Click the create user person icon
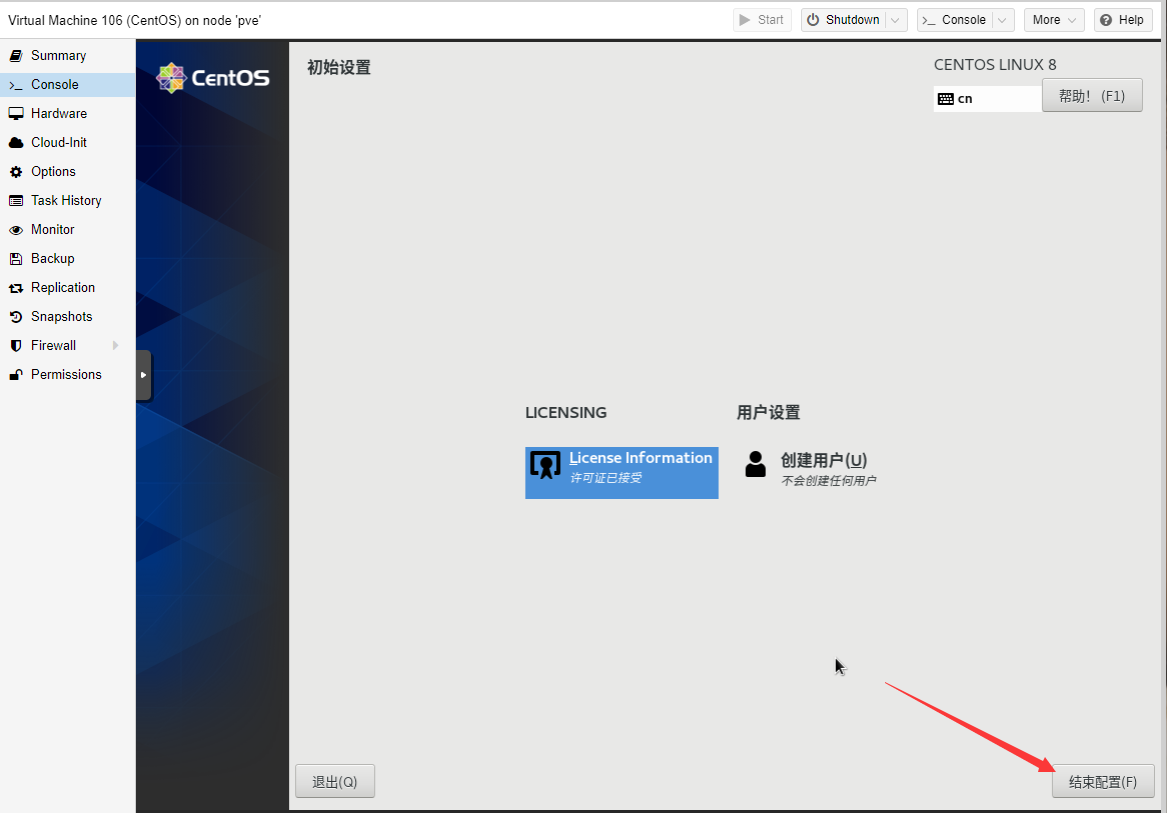 point(756,464)
